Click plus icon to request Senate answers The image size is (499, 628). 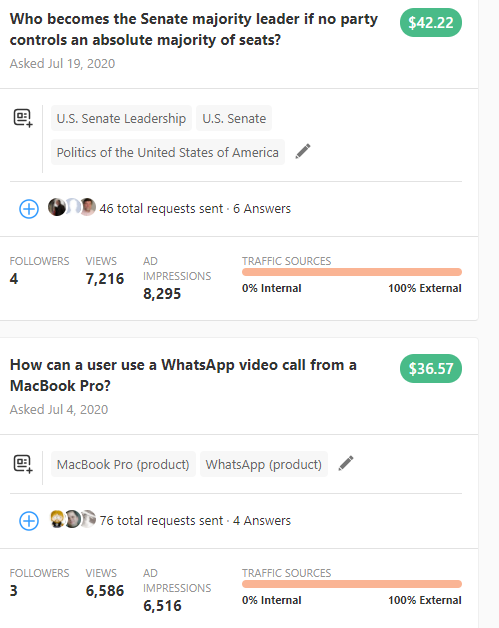(29, 209)
